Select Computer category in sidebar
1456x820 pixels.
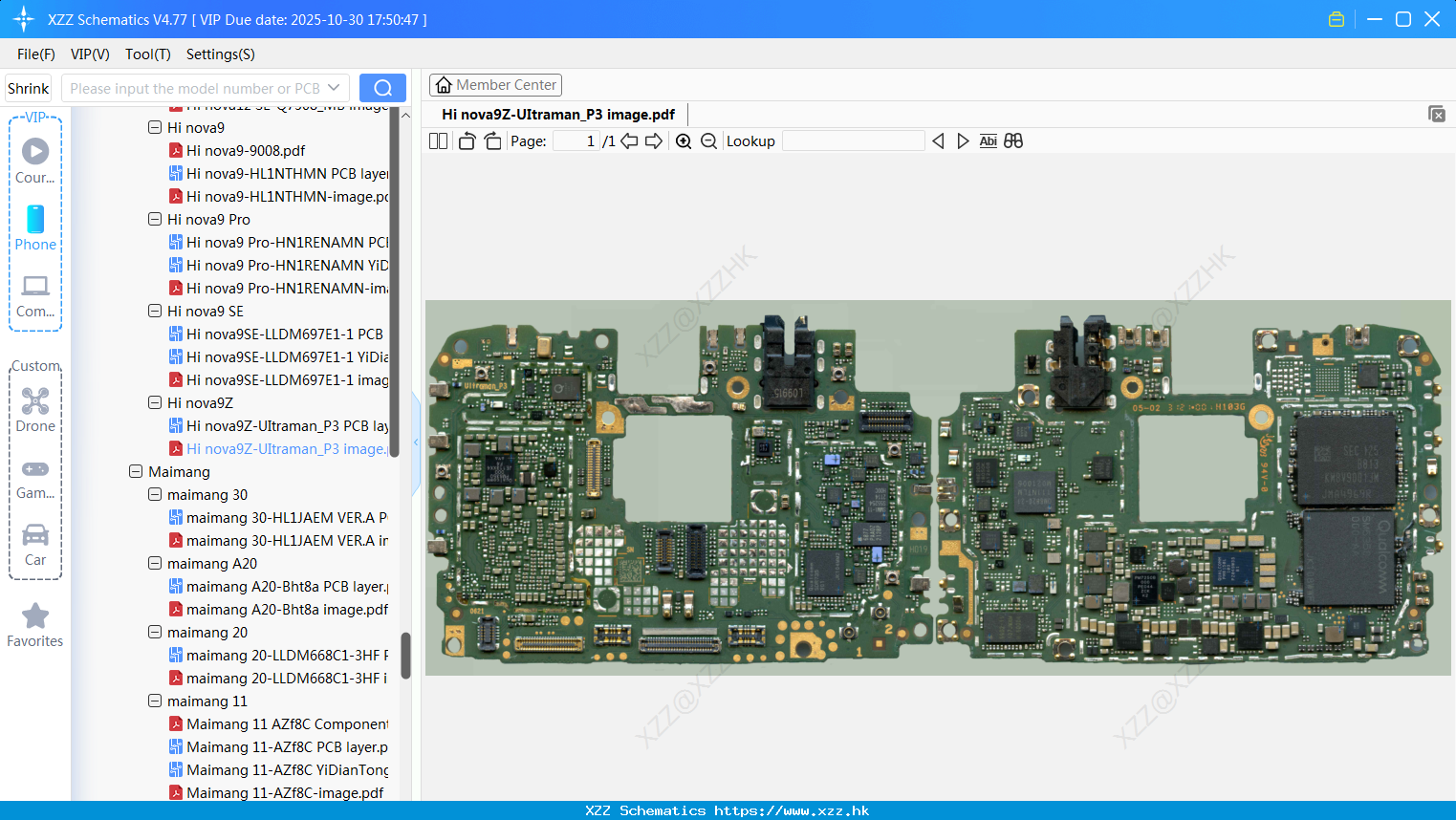coord(35,296)
